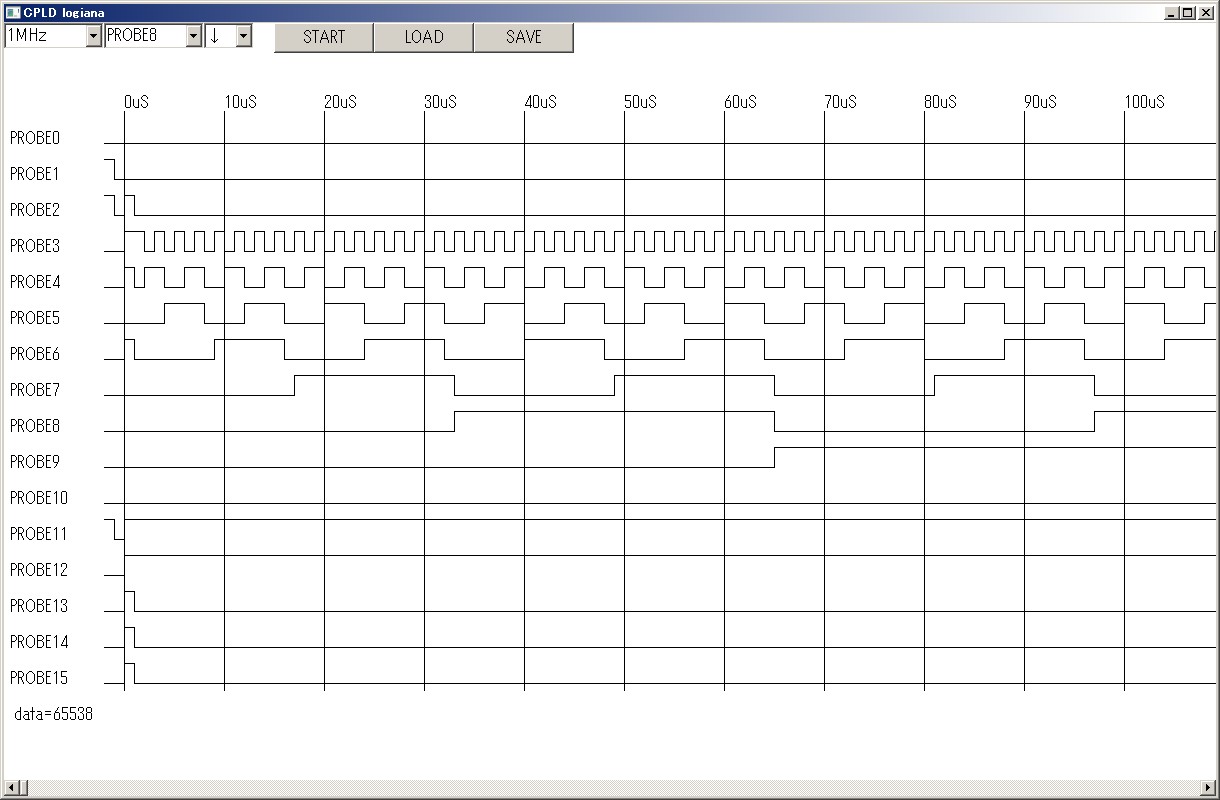Click the SAVE button
The width and height of the screenshot is (1220, 800).
tap(524, 37)
